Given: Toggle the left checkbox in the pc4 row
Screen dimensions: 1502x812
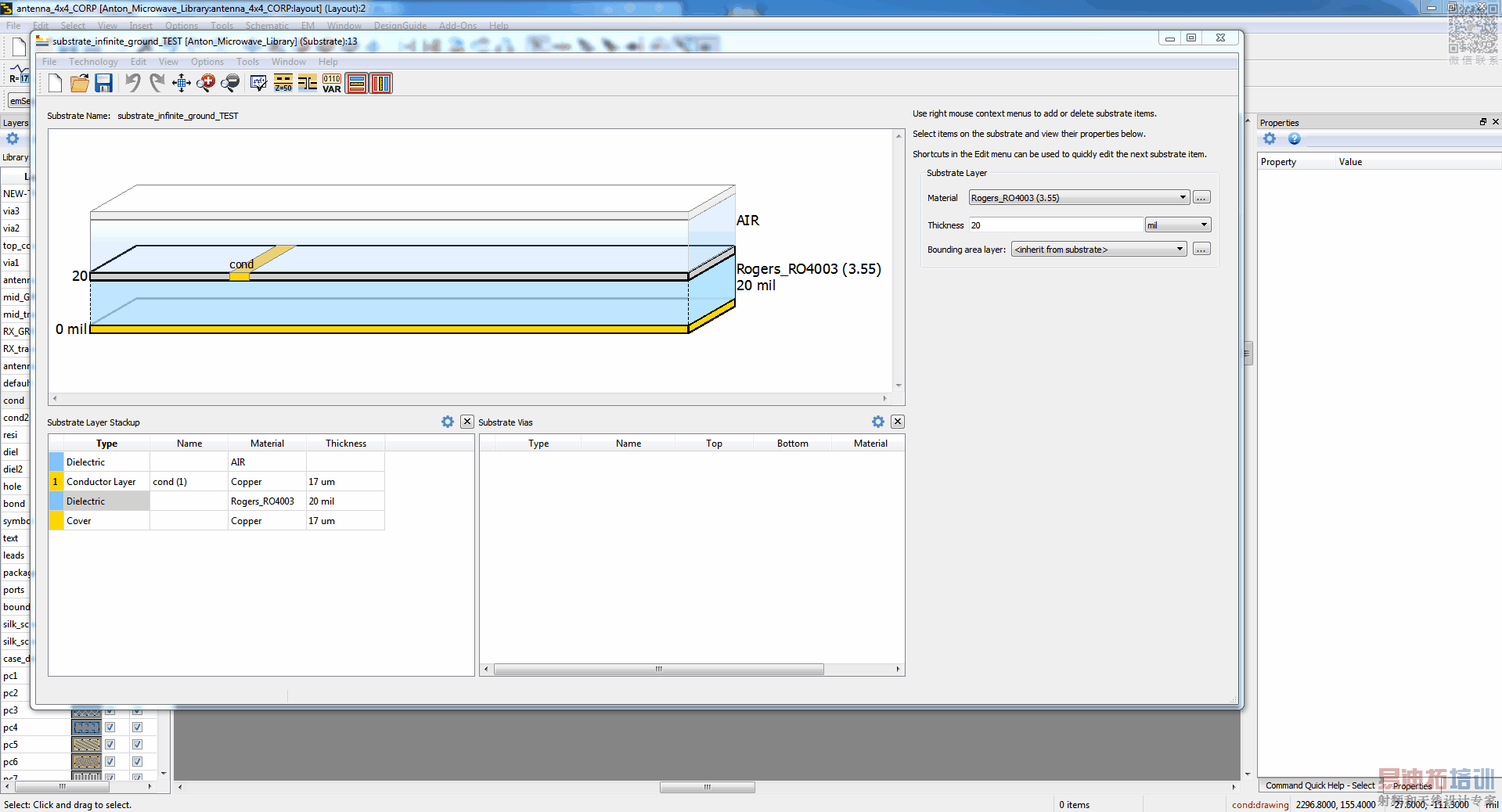Looking at the screenshot, I should pos(110,728).
